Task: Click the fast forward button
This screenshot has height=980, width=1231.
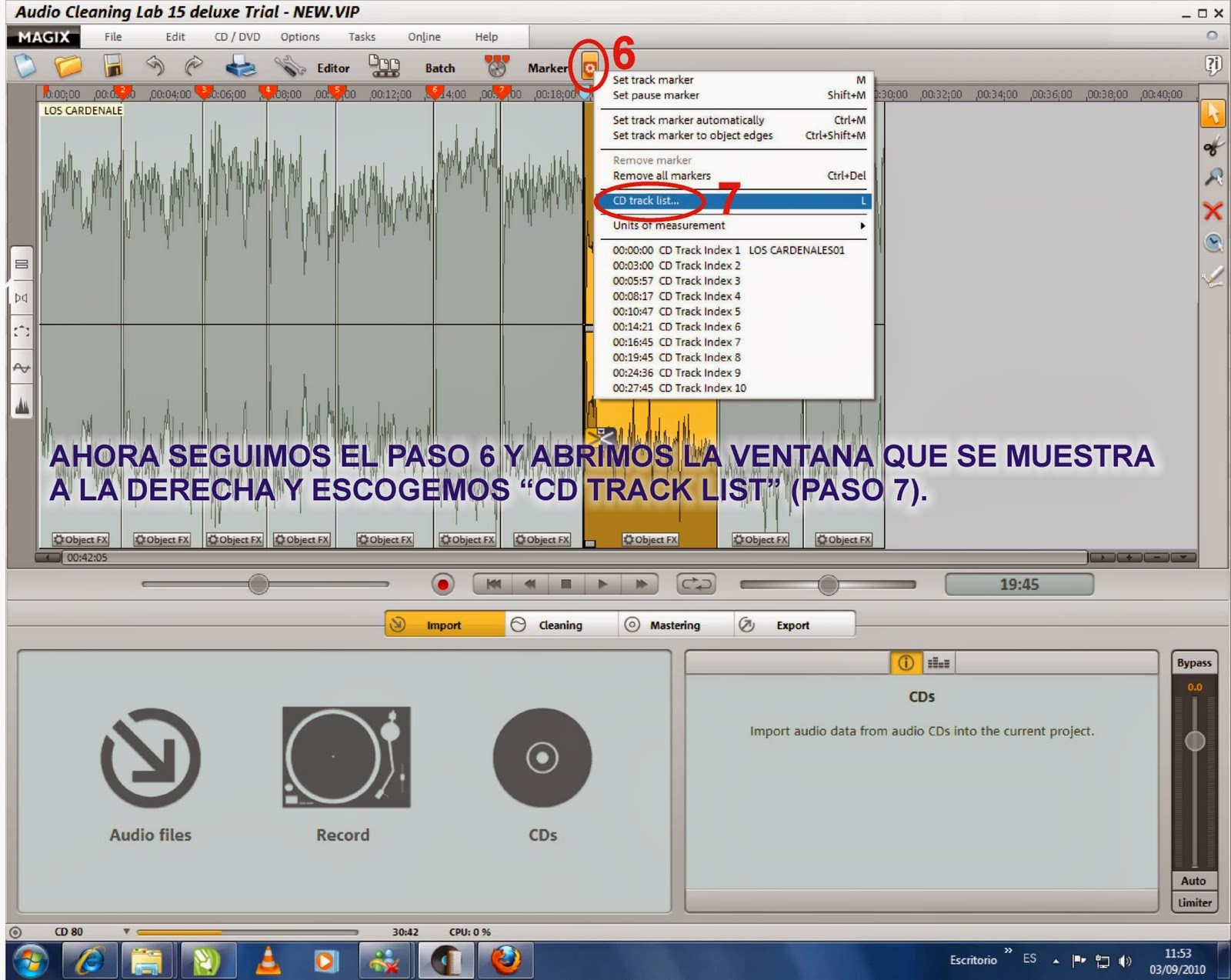Action: click(640, 584)
